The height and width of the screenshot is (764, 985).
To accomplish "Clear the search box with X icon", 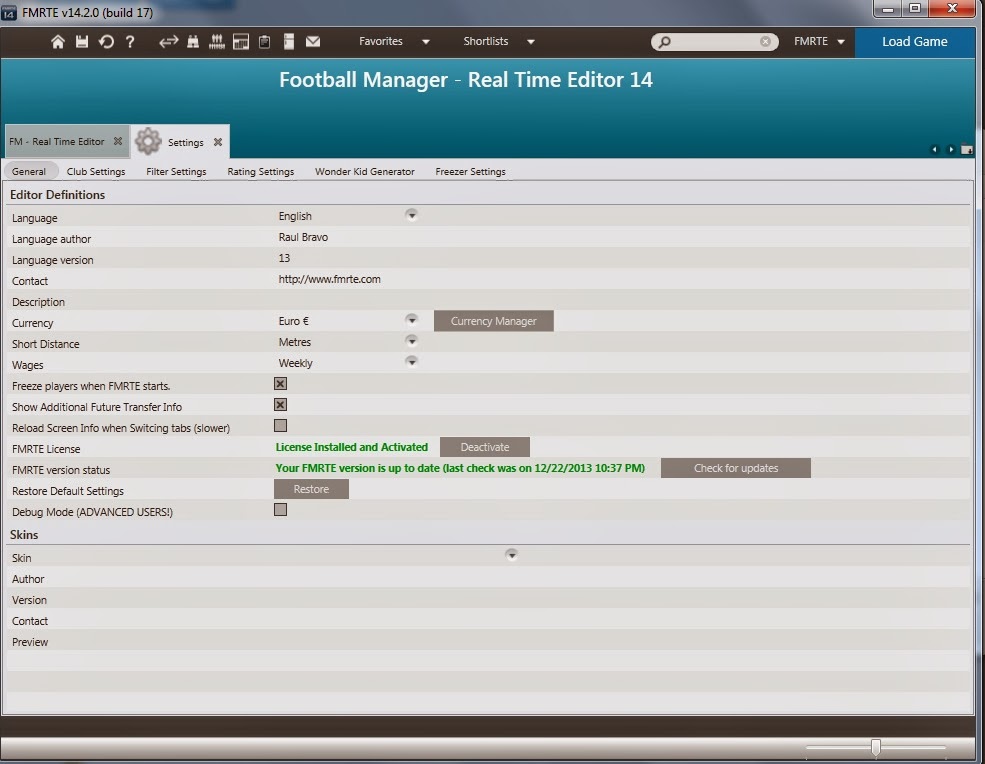I will [765, 41].
